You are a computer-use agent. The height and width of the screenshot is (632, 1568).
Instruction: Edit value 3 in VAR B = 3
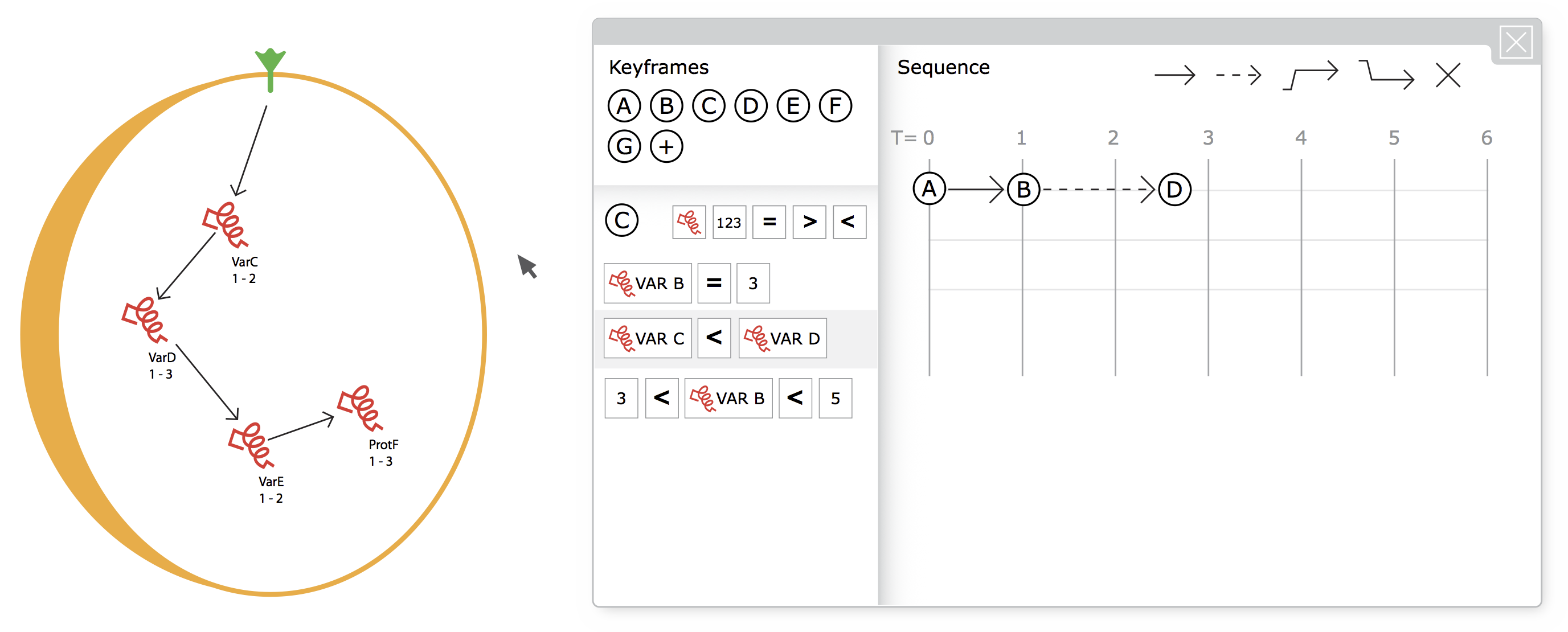point(753,284)
